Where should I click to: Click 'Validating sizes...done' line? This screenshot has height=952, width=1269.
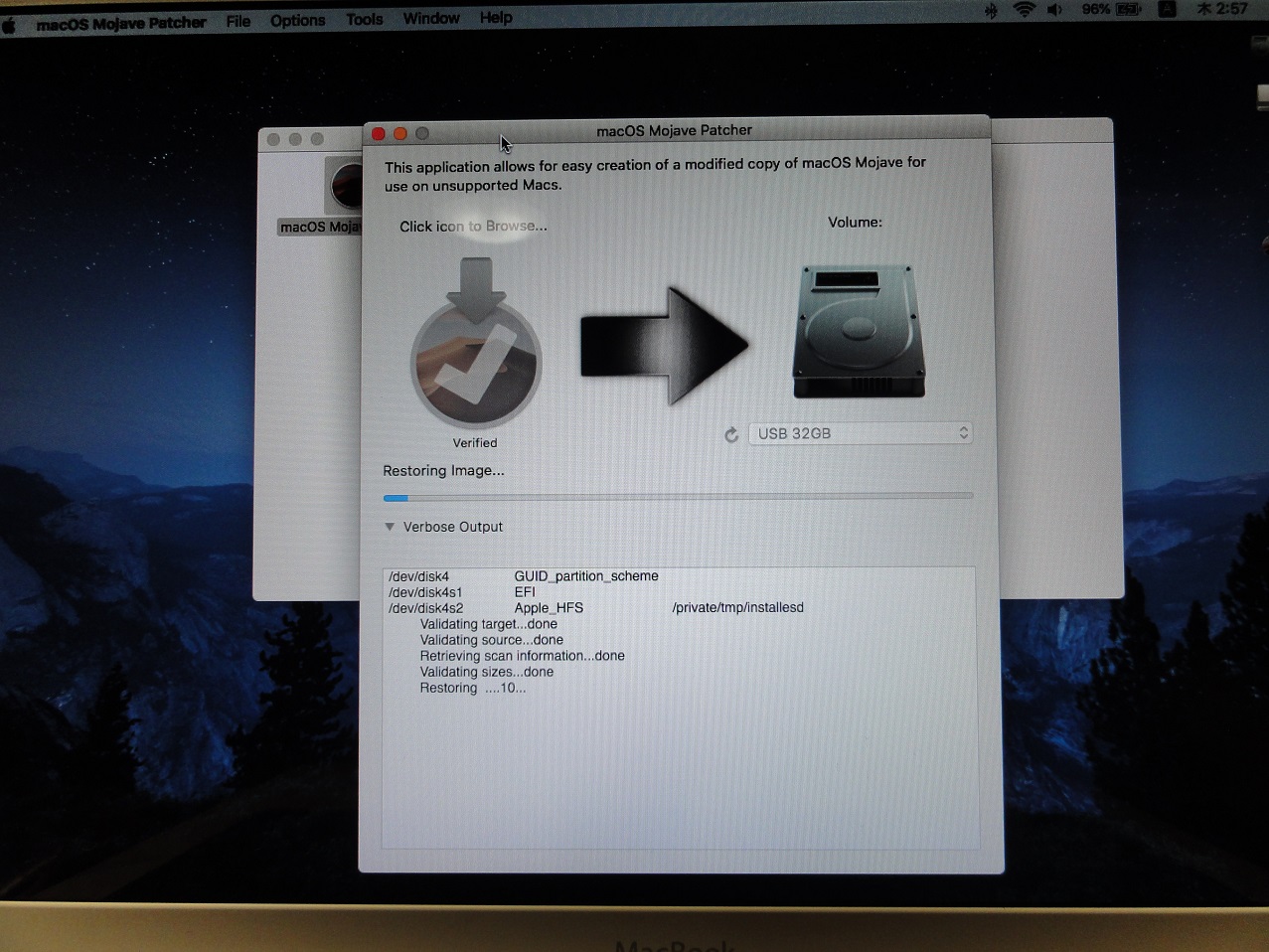pos(487,672)
